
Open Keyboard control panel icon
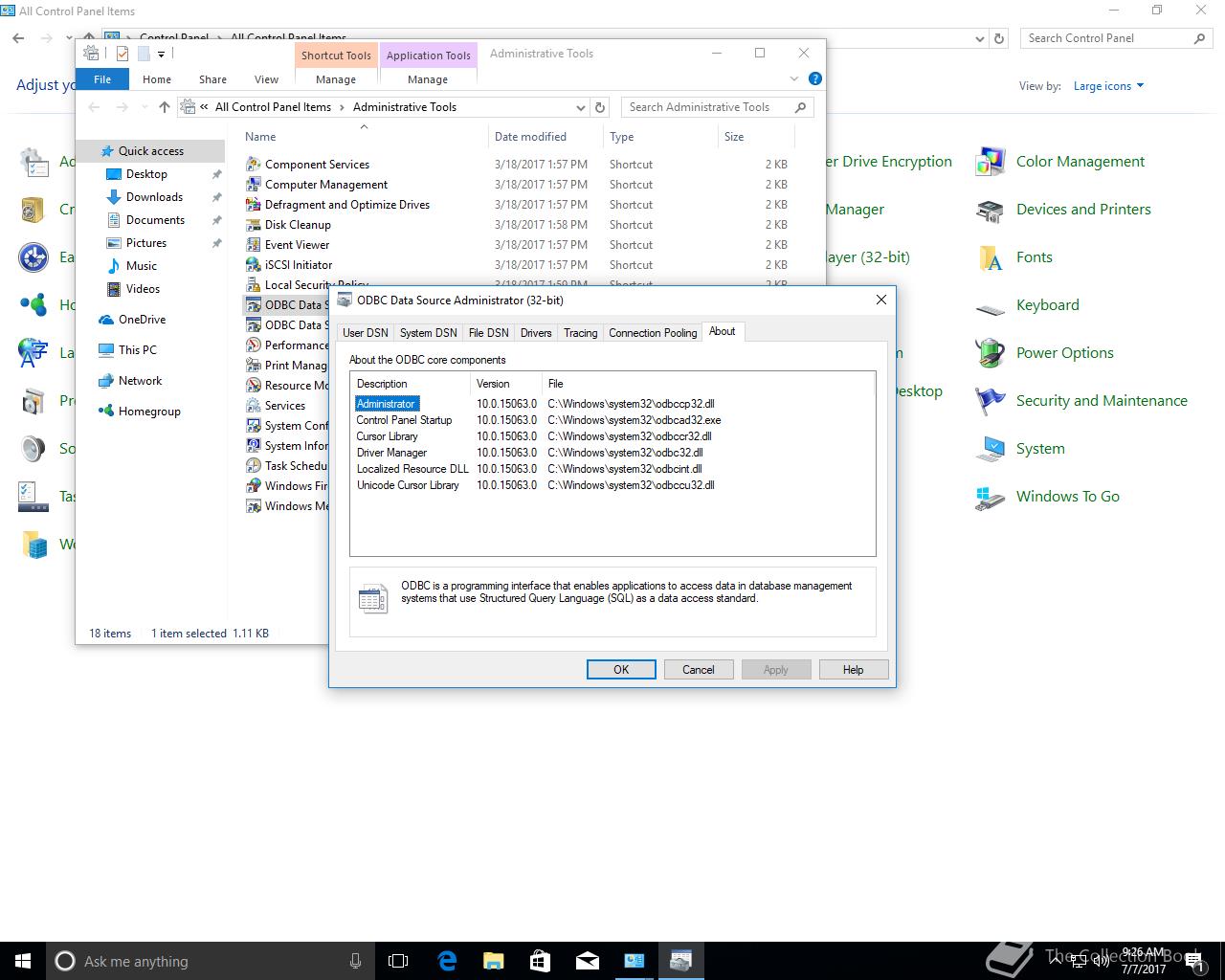click(x=991, y=308)
